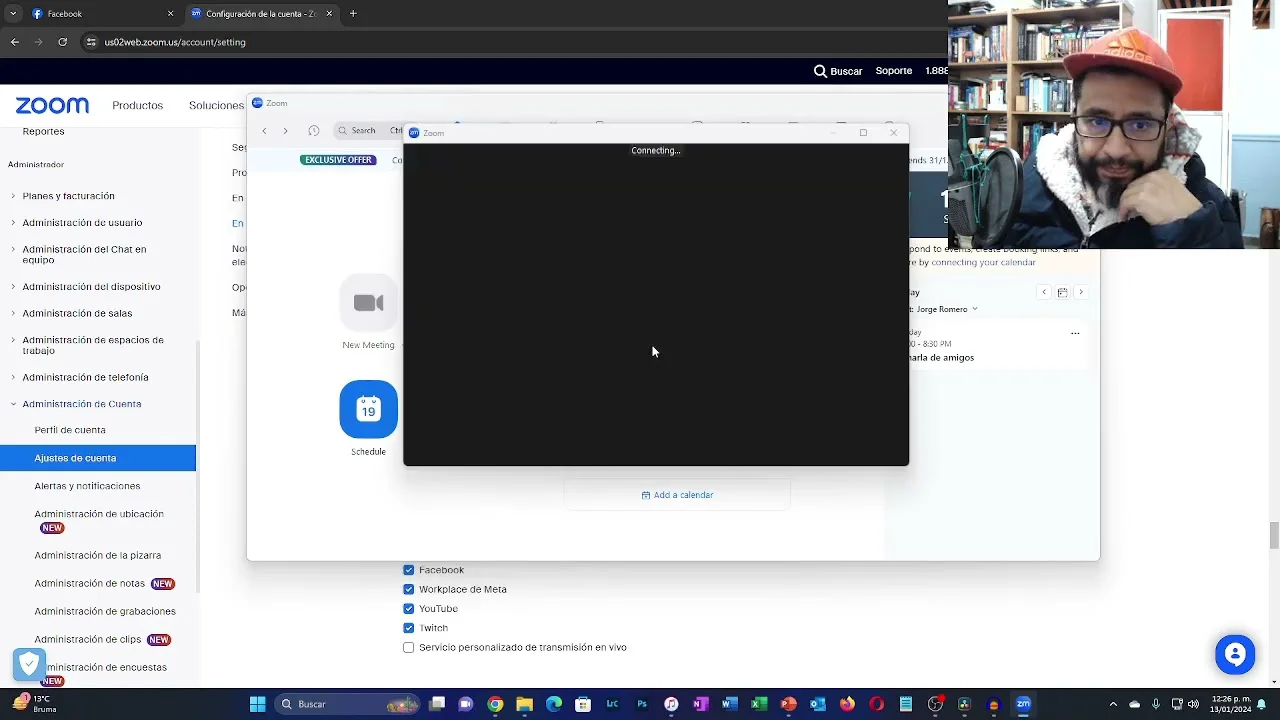
Task: Open the Productos menu
Action: 137,105
